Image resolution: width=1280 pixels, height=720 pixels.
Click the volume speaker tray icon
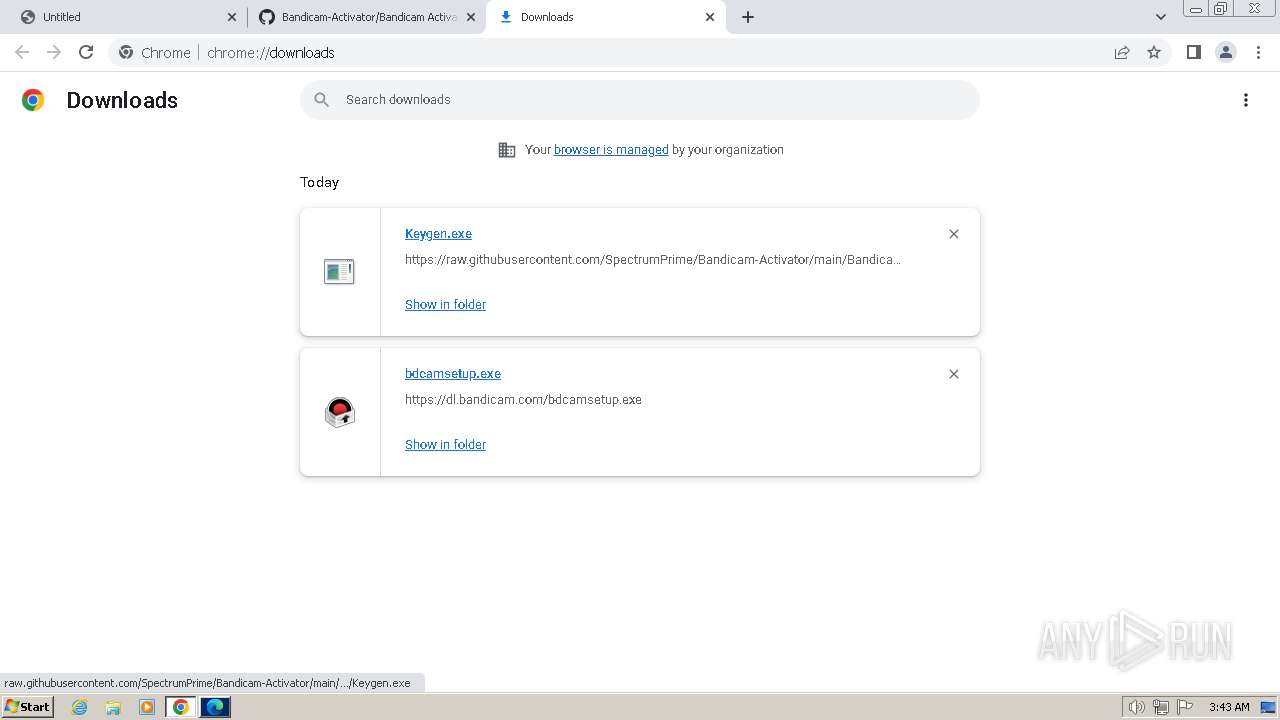1136,707
